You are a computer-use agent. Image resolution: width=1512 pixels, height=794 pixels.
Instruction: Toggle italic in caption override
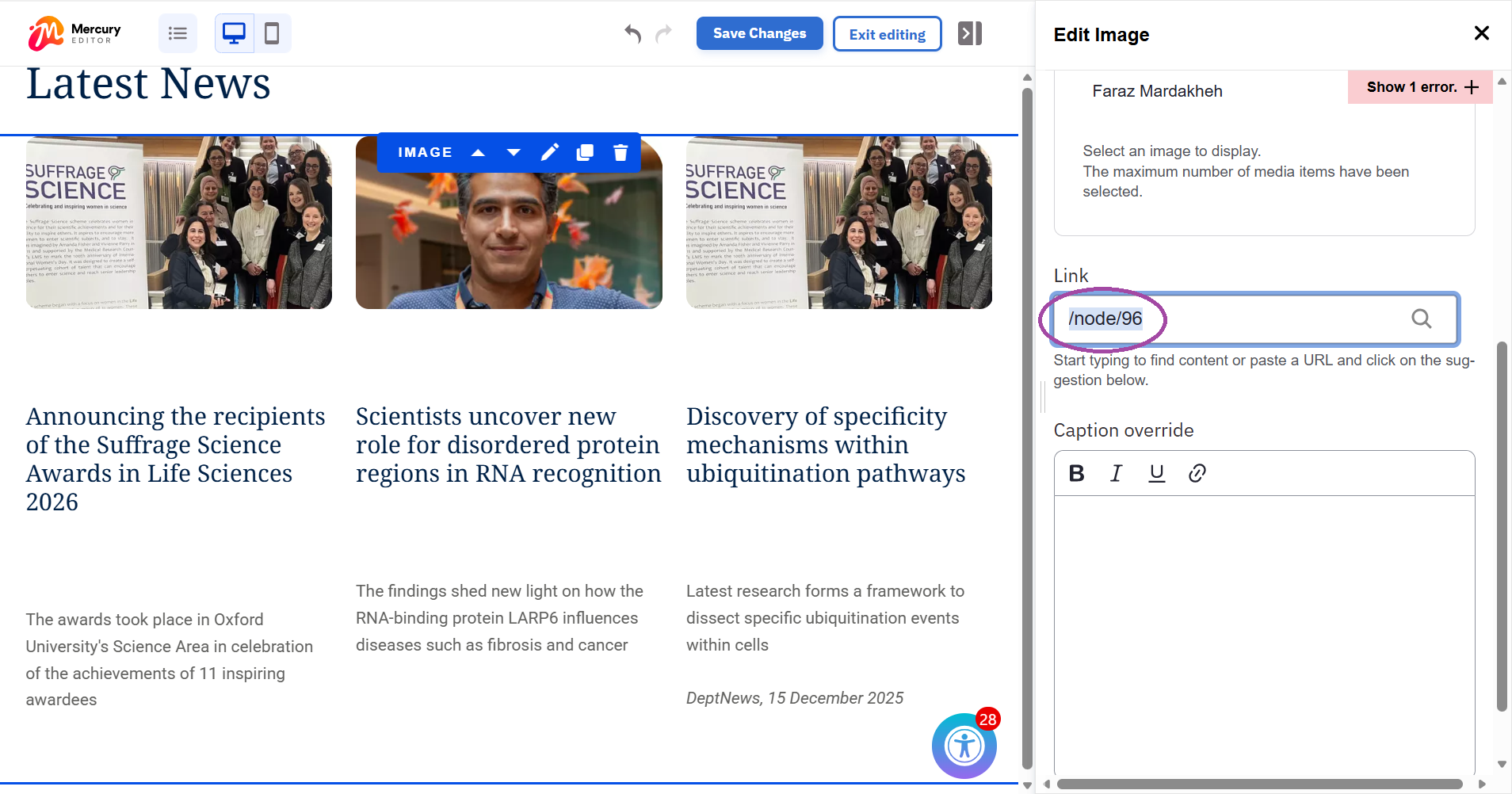[x=1117, y=473]
